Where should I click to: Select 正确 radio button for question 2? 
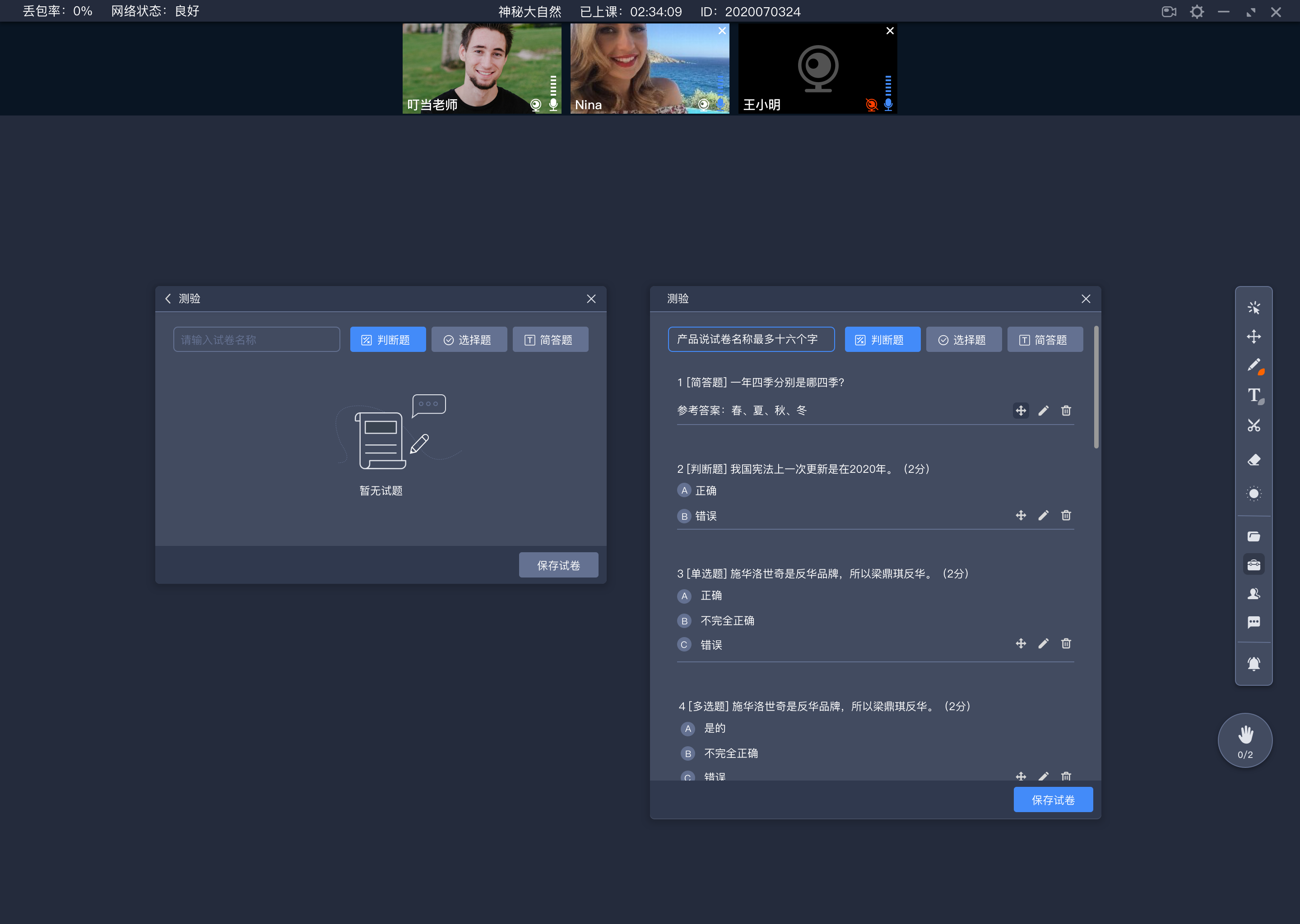683,490
